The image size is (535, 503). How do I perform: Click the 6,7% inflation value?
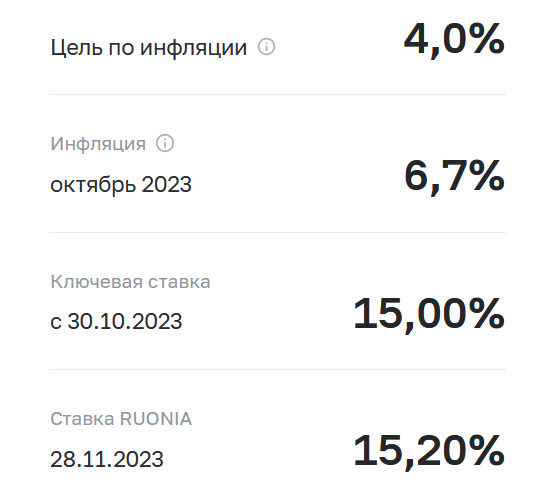pyautogui.click(x=454, y=177)
